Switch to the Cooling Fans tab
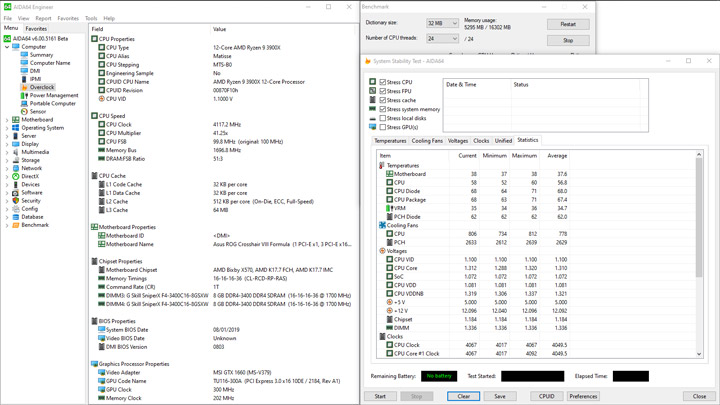The width and height of the screenshot is (720, 405). (427, 141)
